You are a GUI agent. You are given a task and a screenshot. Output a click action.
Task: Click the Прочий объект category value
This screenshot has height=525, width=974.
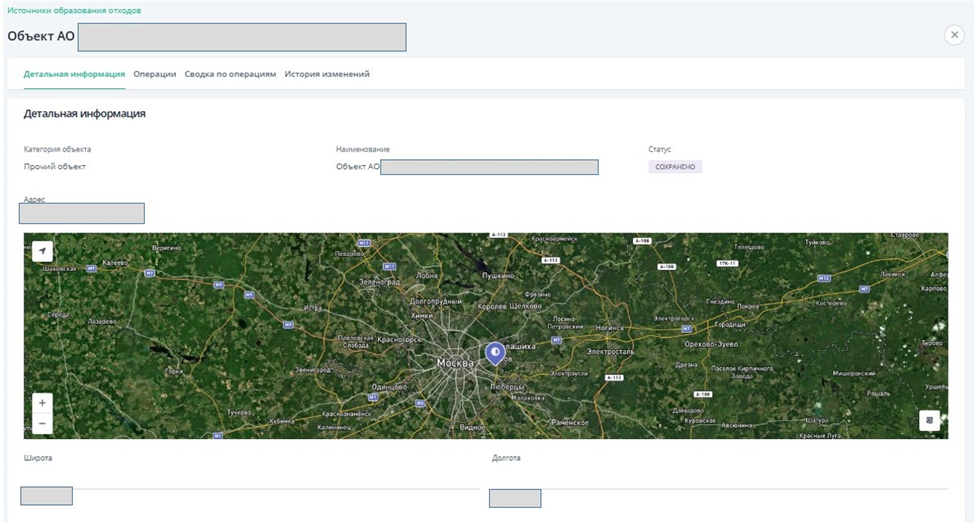tap(55, 167)
